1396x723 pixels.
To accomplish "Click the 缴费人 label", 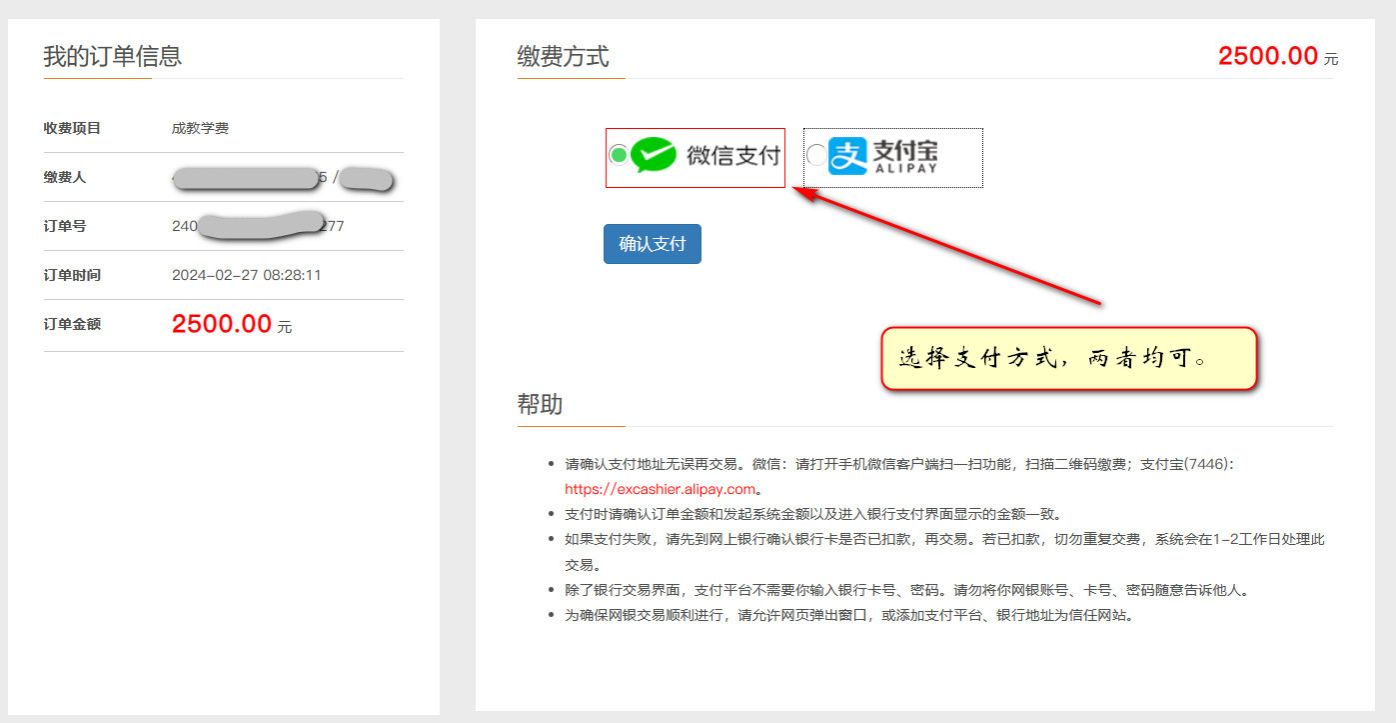I will point(65,177).
